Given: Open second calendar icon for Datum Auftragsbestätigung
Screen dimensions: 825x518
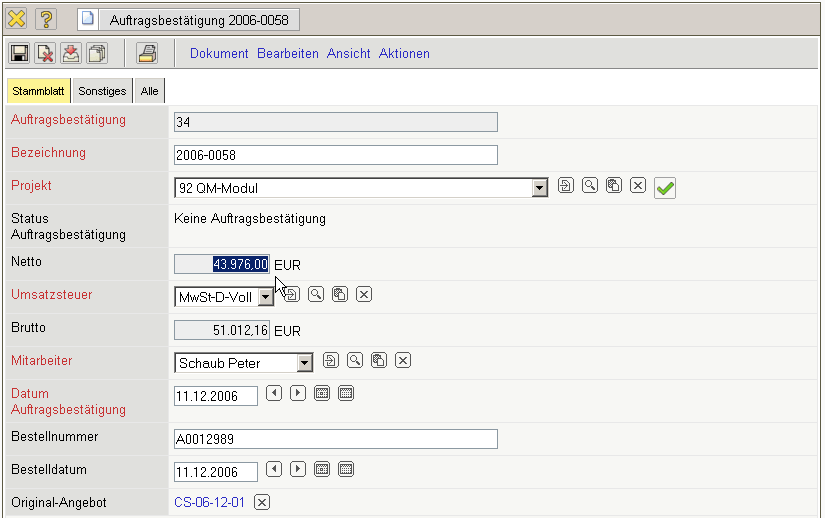Looking at the screenshot, I should (x=346, y=393).
